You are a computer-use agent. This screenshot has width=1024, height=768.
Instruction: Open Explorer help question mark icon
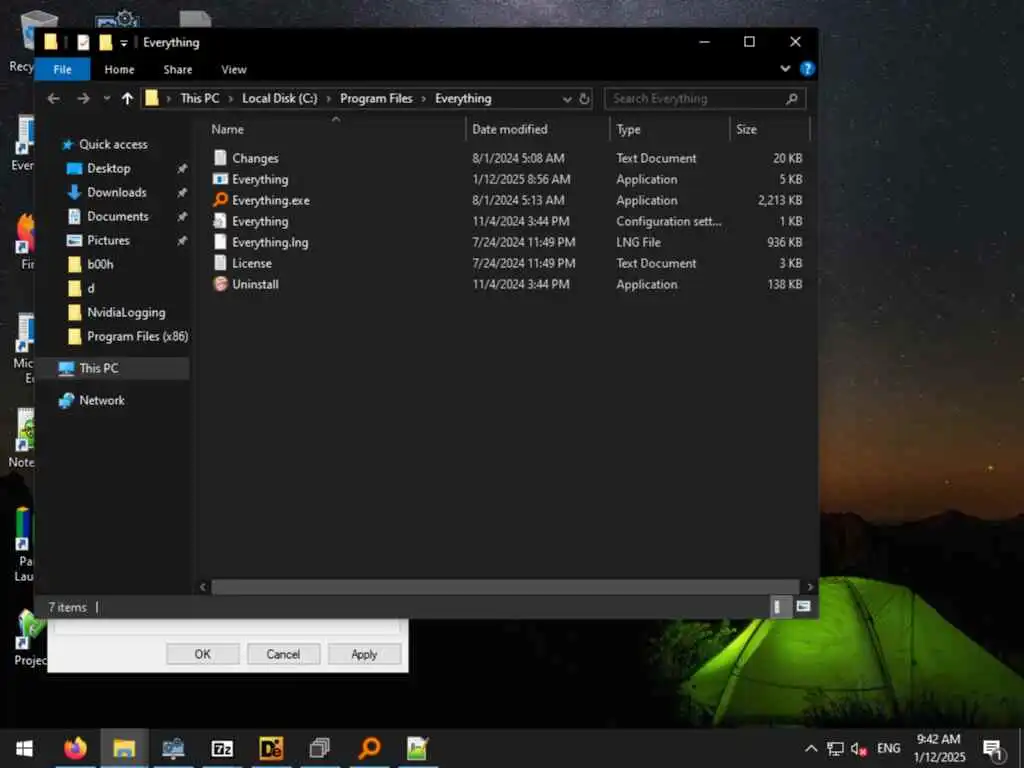click(807, 69)
